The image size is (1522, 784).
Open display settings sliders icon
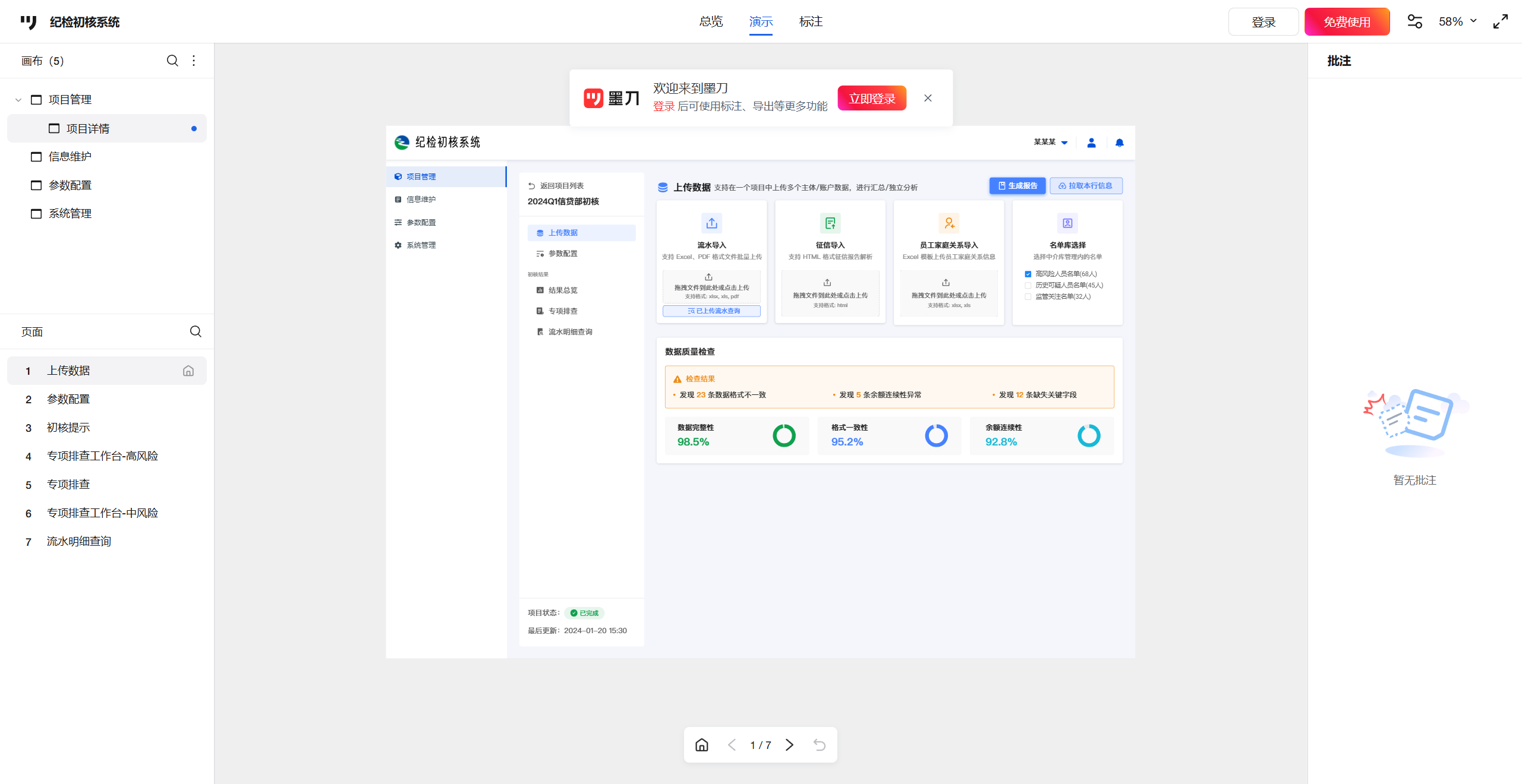pyautogui.click(x=1414, y=22)
